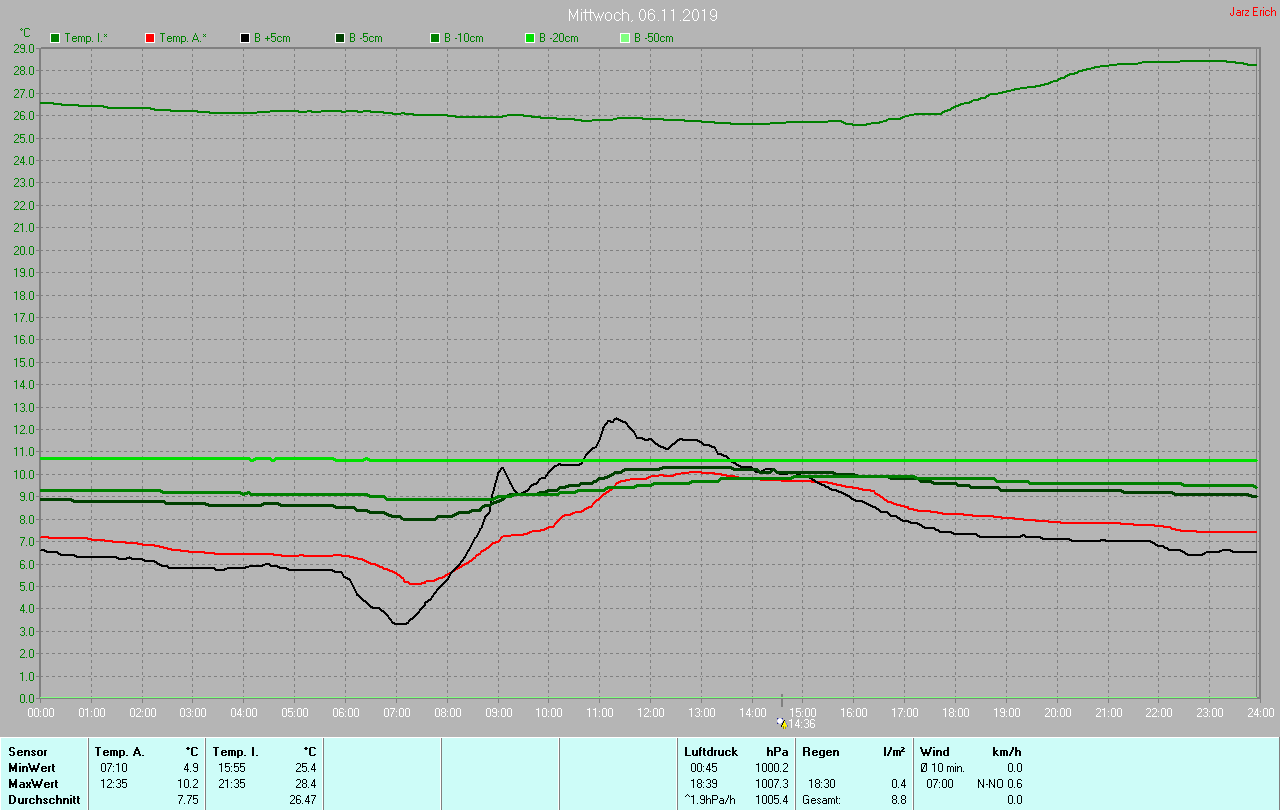Click the Mittwoch, 06.11.2019 date title
The width and height of the screenshot is (1280, 810).
click(x=642, y=16)
